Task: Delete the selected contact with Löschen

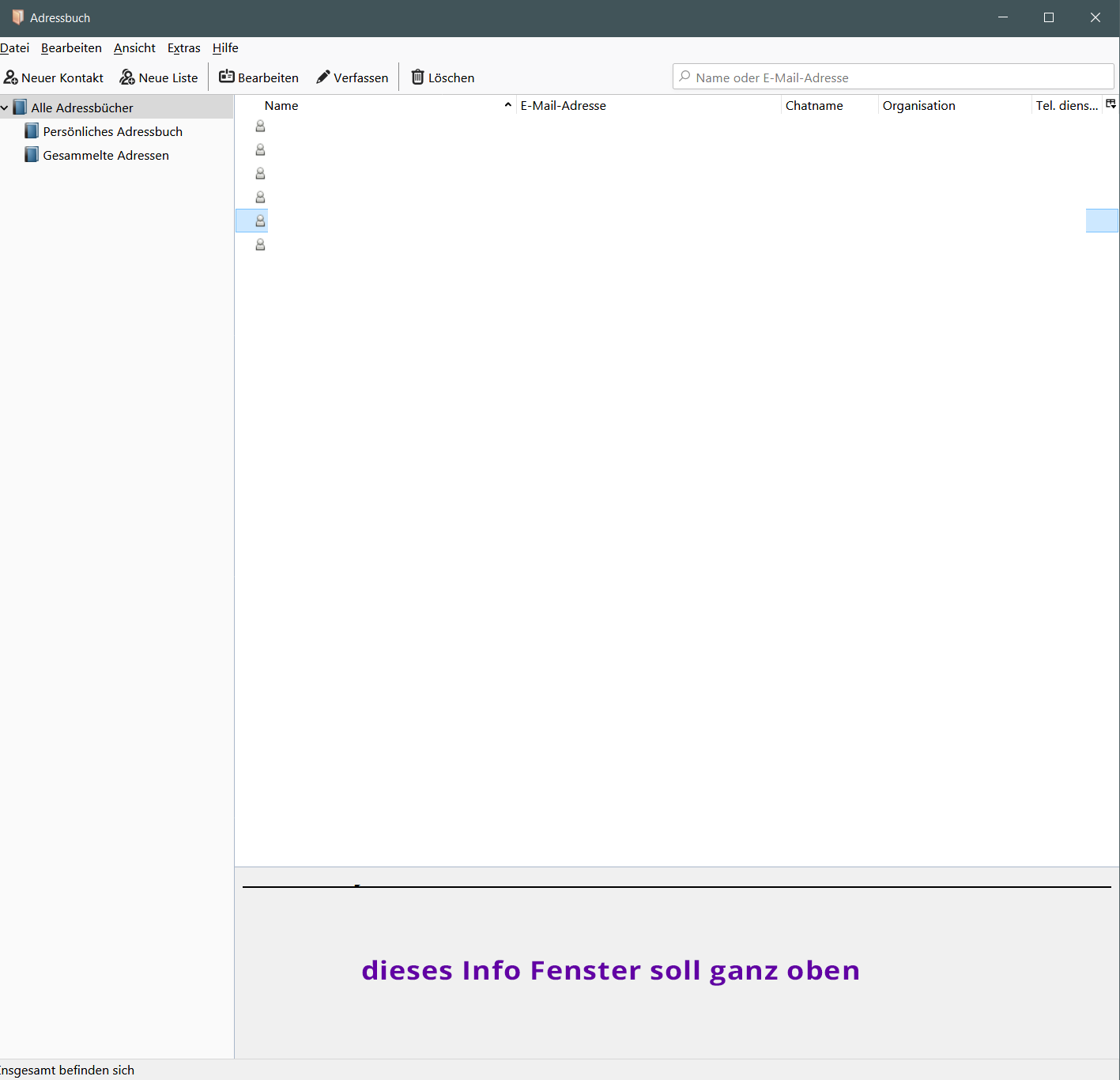Action: (443, 77)
